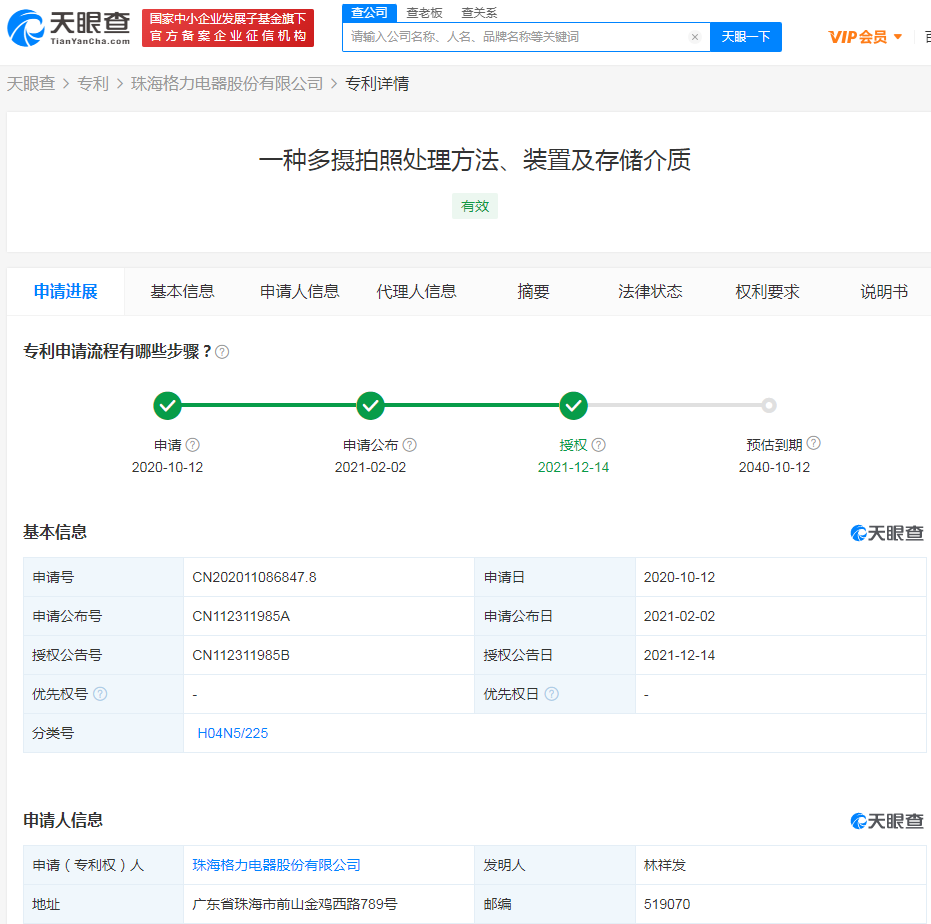Open applicant link 珠海格力电器股份有限公司 in table
931x924 pixels.
276,865
